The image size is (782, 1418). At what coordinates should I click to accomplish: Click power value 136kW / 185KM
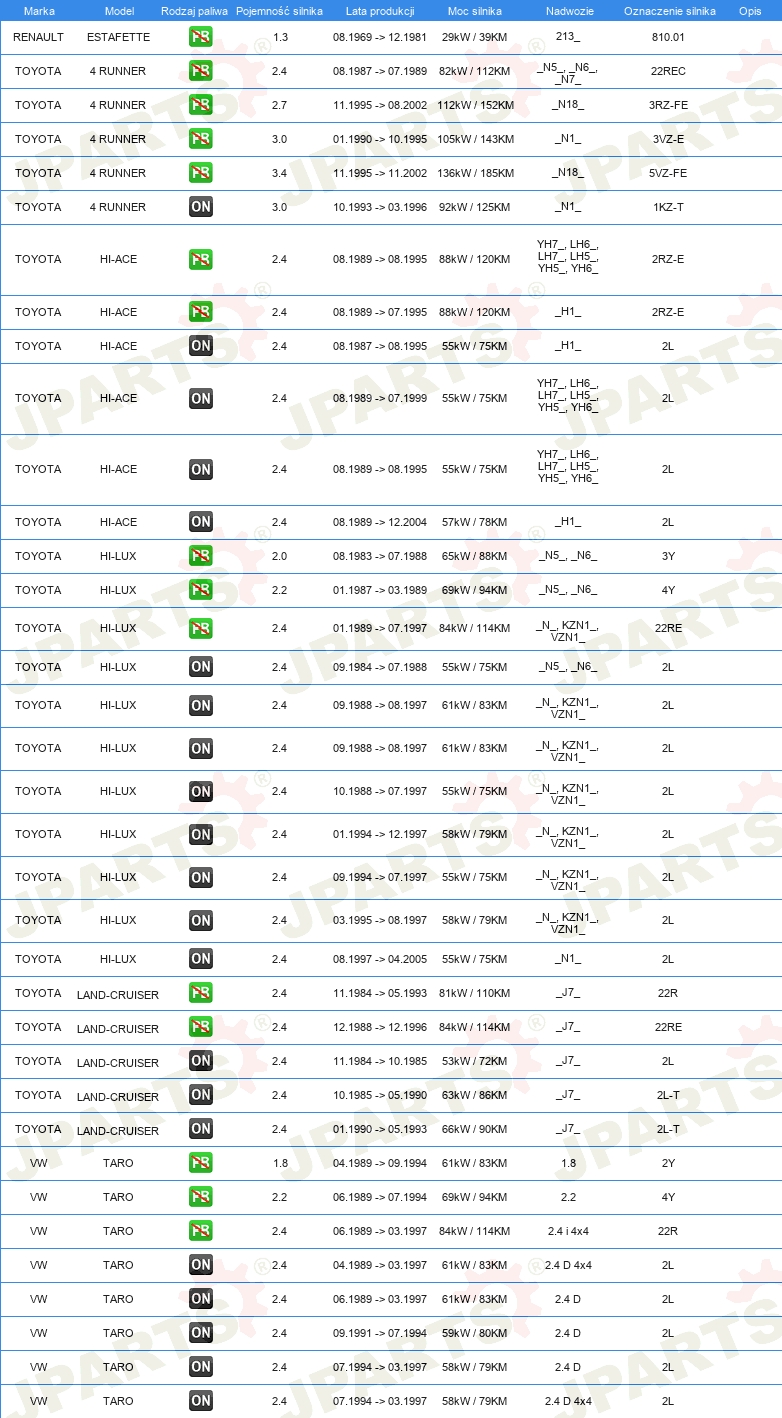pyautogui.click(x=475, y=173)
